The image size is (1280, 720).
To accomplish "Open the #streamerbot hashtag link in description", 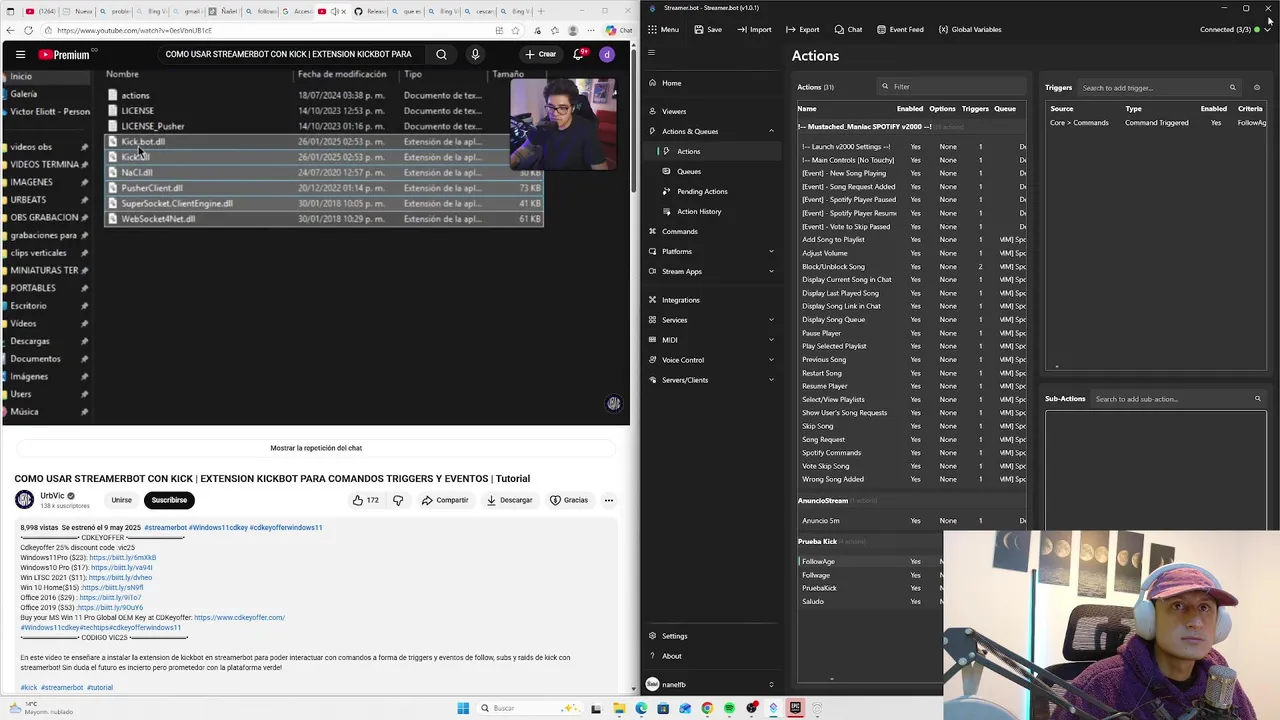I will point(62,688).
